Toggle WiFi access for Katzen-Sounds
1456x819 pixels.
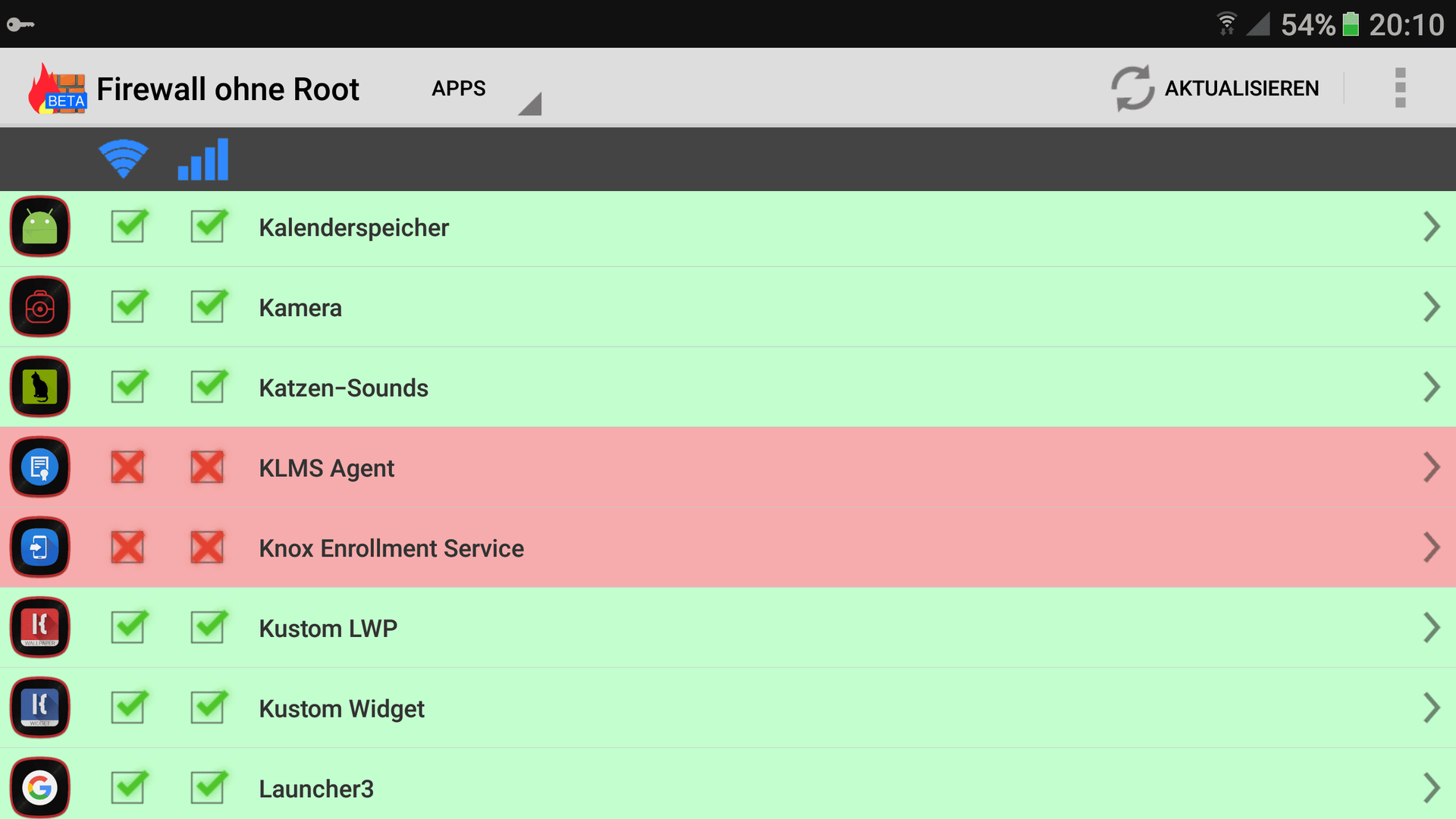(x=129, y=386)
